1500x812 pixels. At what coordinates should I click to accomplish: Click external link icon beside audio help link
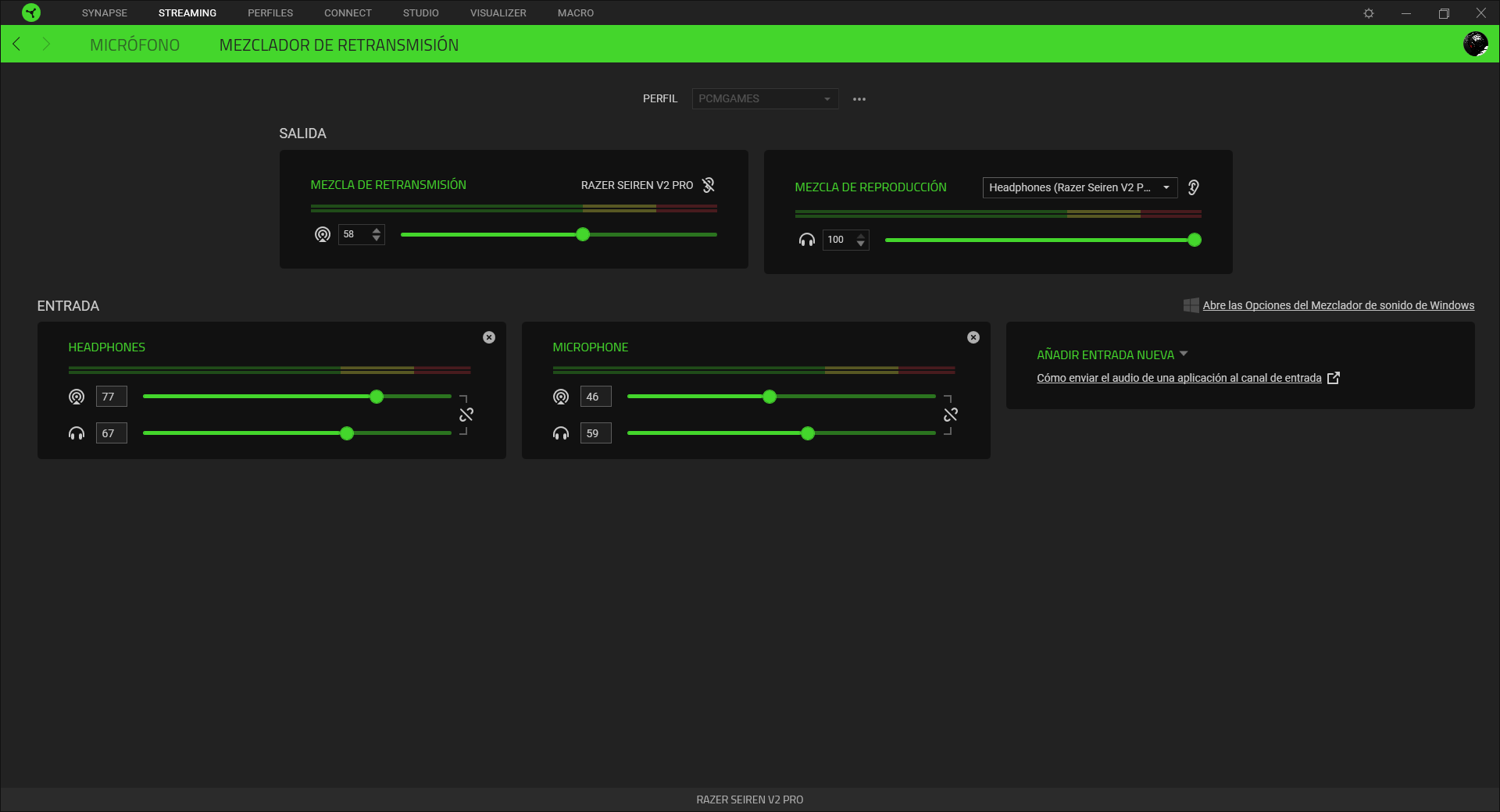(x=1334, y=378)
